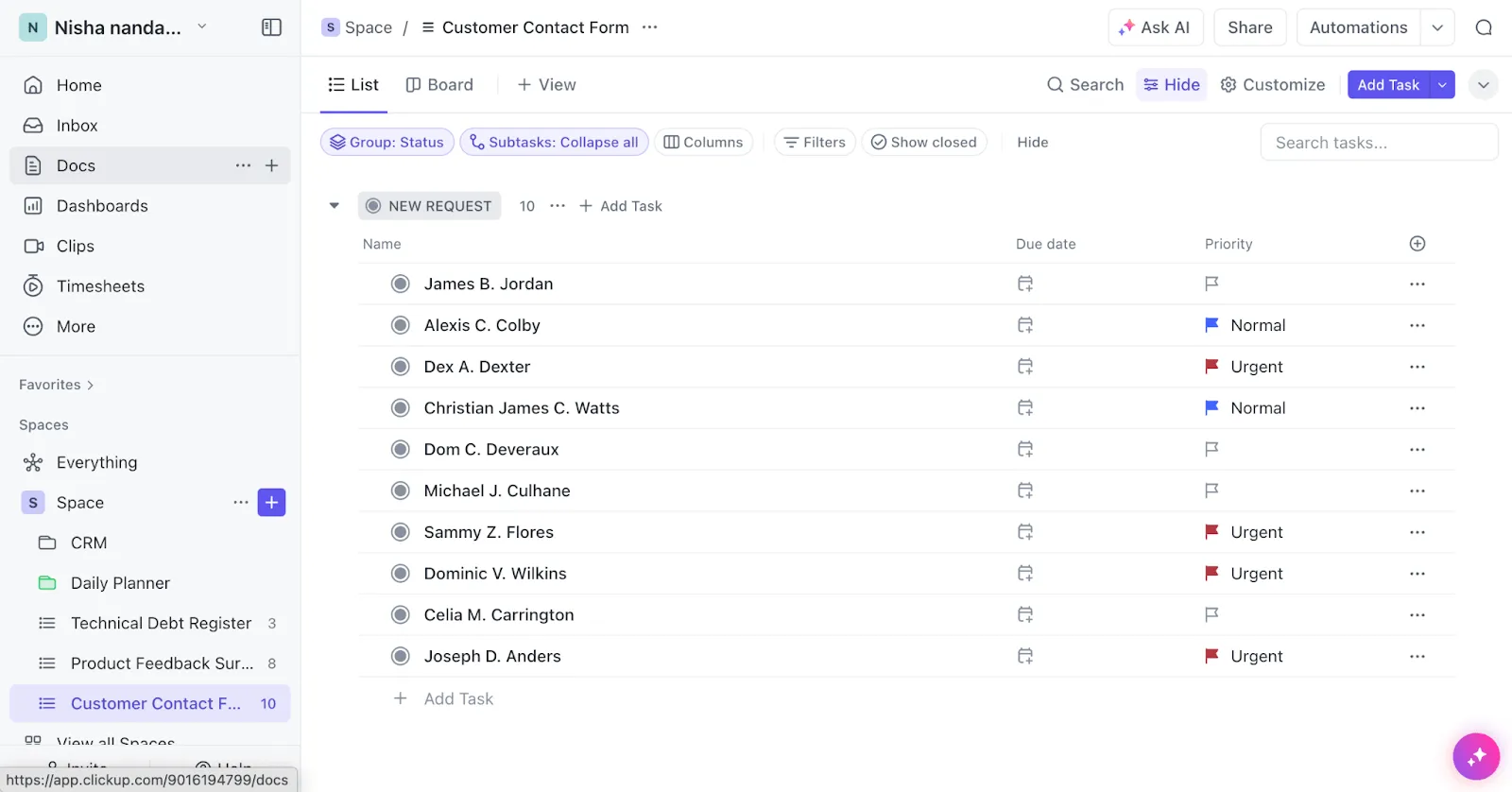The height and width of the screenshot is (792, 1512).
Task: Focus the Search tasks field
Action: click(1379, 143)
